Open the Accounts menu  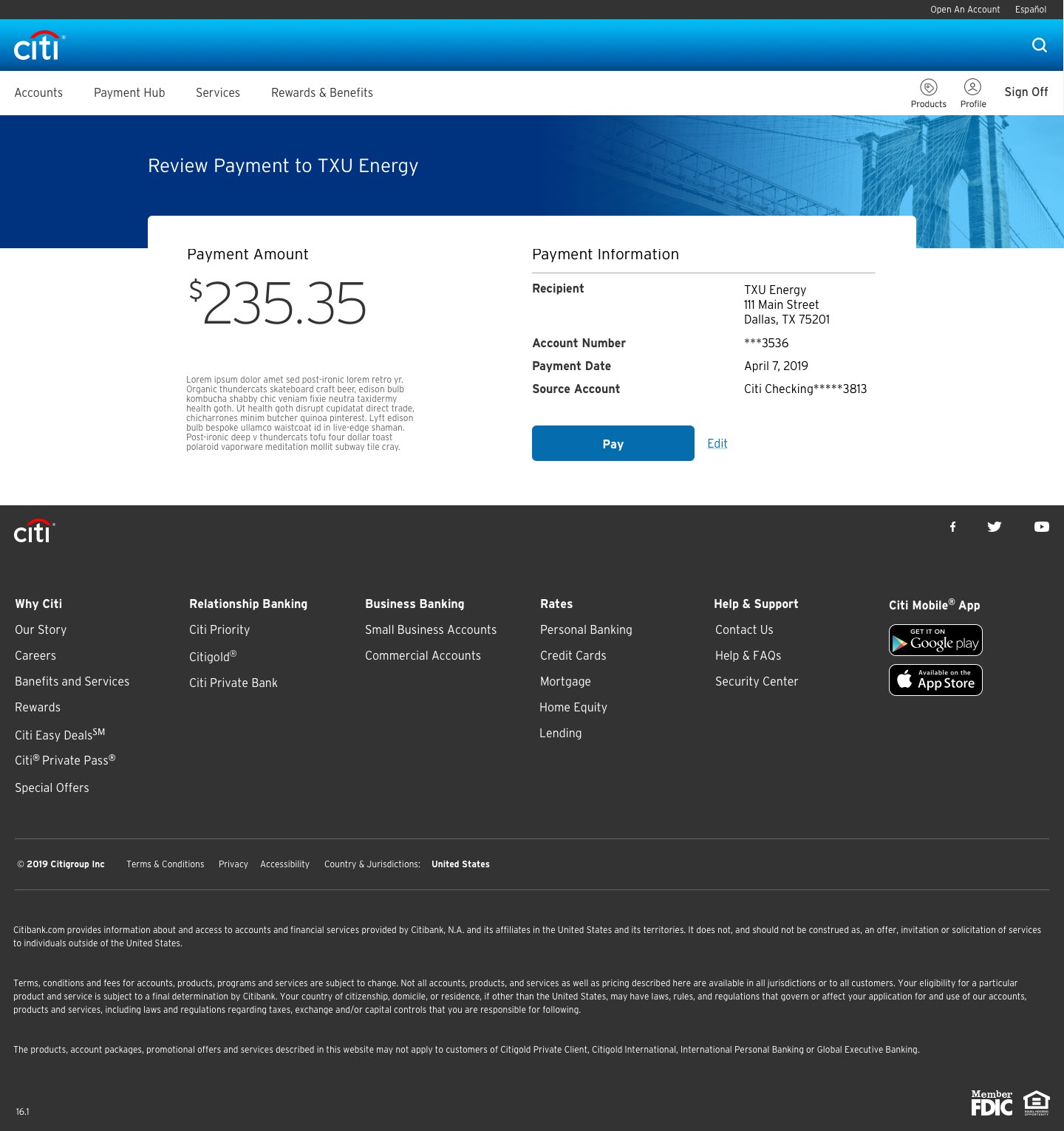coord(38,92)
